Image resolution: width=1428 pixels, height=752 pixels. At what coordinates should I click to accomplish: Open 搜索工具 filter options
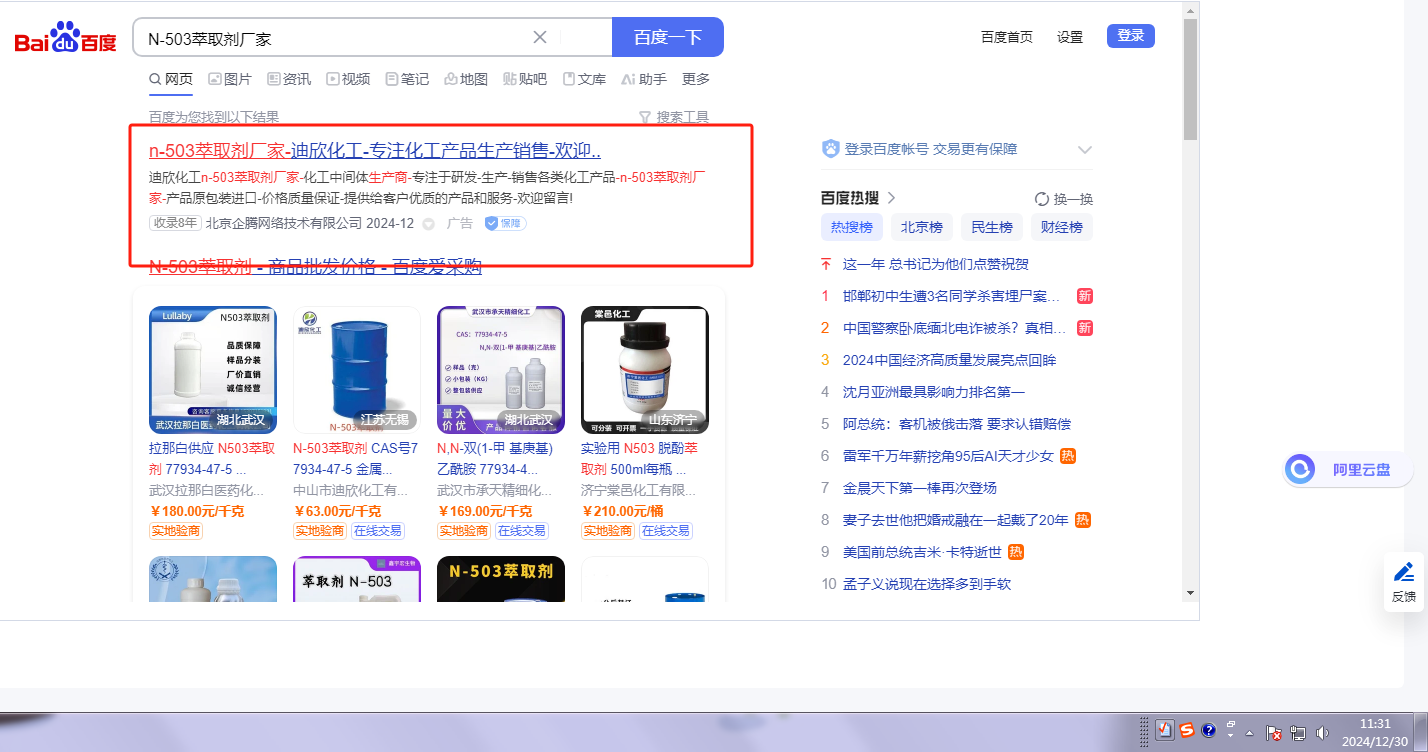(674, 117)
